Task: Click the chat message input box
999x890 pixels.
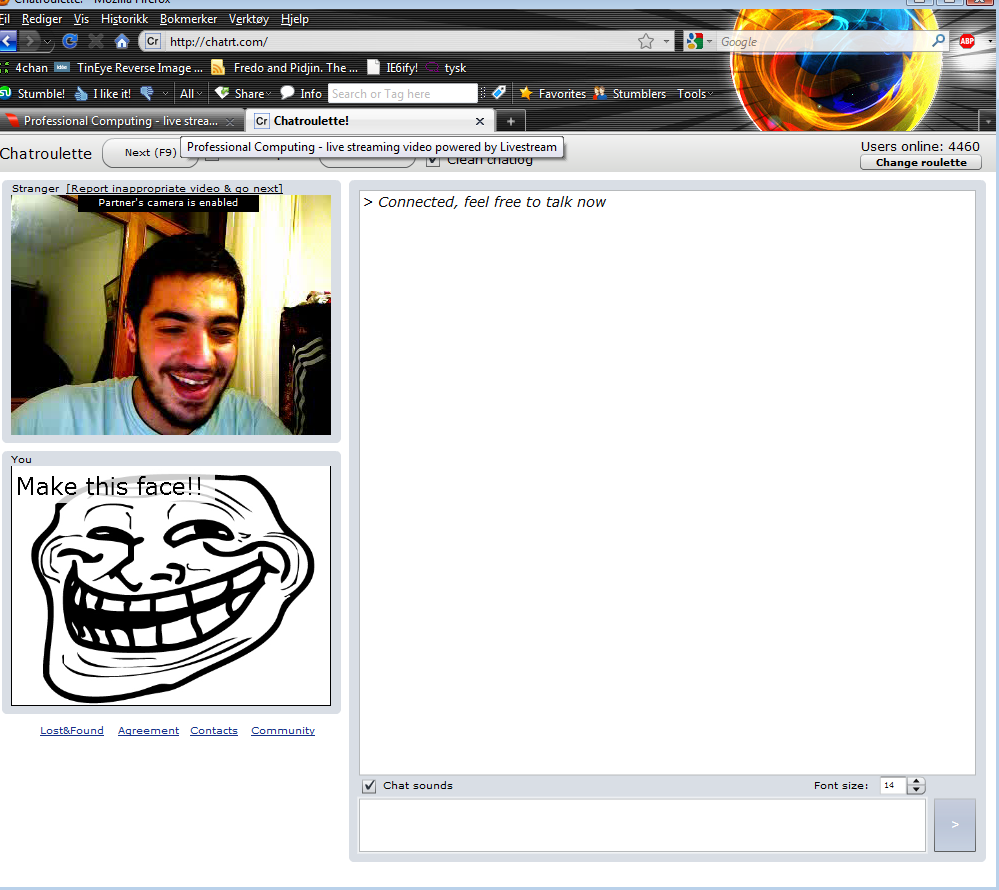Action: pyautogui.click(x=642, y=825)
